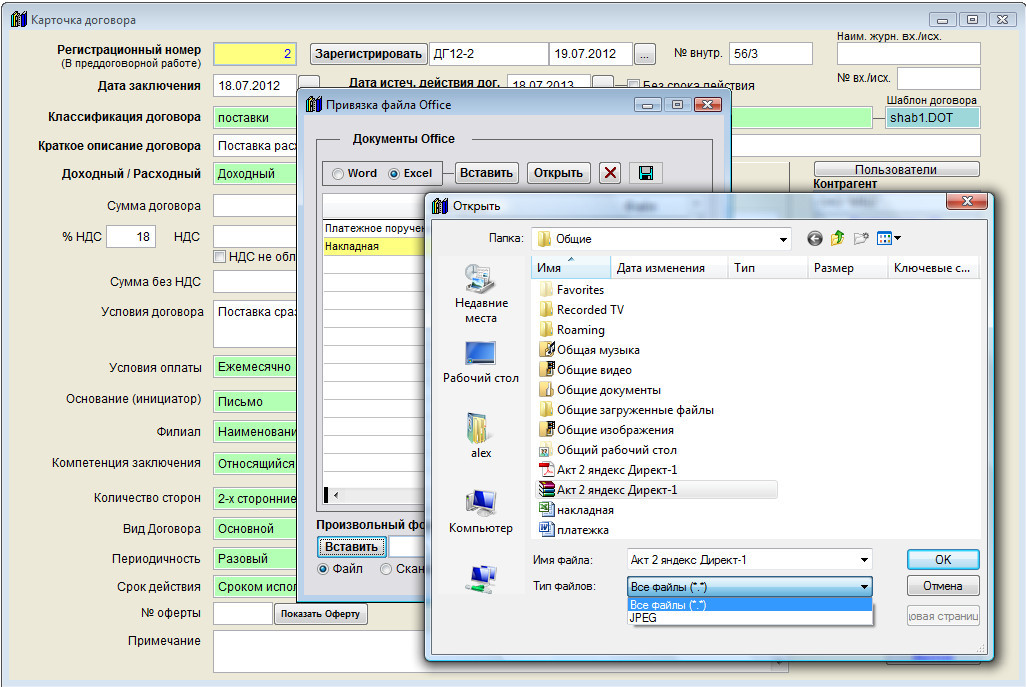Click the floppy disk save icon
1026x687 pixels.
tap(645, 173)
